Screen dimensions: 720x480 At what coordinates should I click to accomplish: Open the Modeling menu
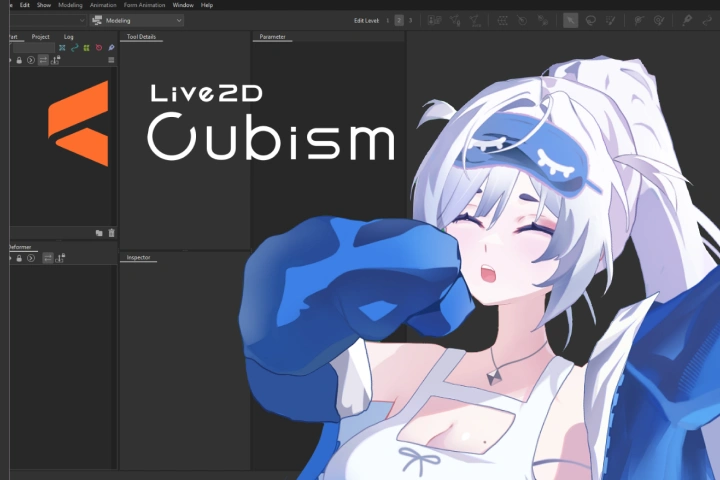tap(70, 5)
